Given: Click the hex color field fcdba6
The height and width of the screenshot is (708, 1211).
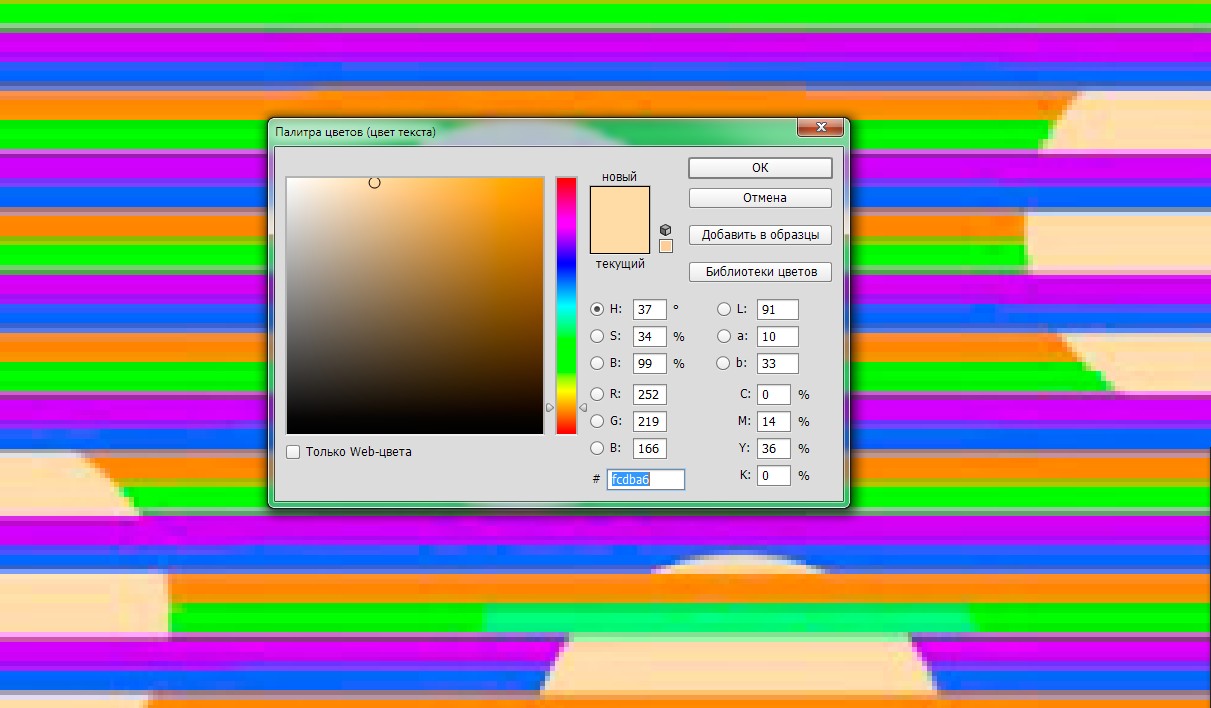Looking at the screenshot, I should click(x=646, y=479).
